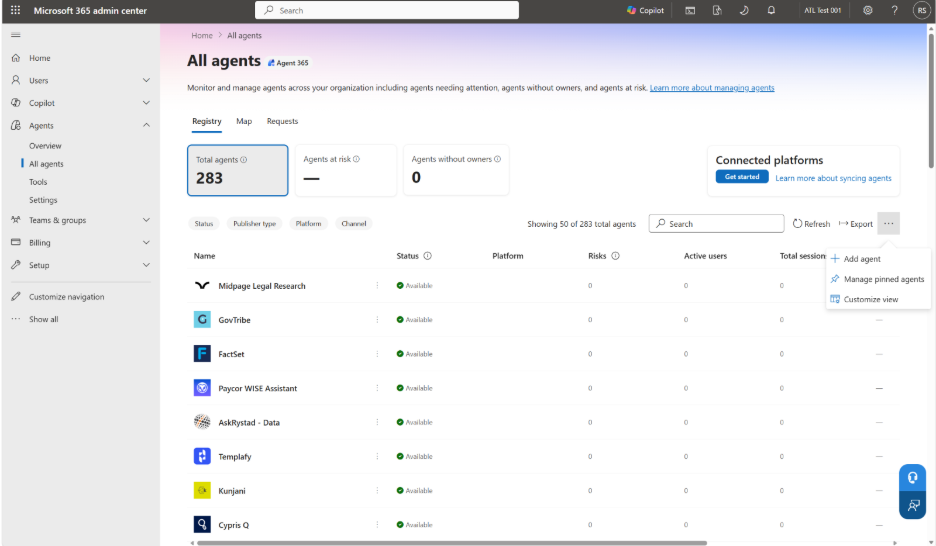Select Manage pinned agents menu item

tap(878, 279)
